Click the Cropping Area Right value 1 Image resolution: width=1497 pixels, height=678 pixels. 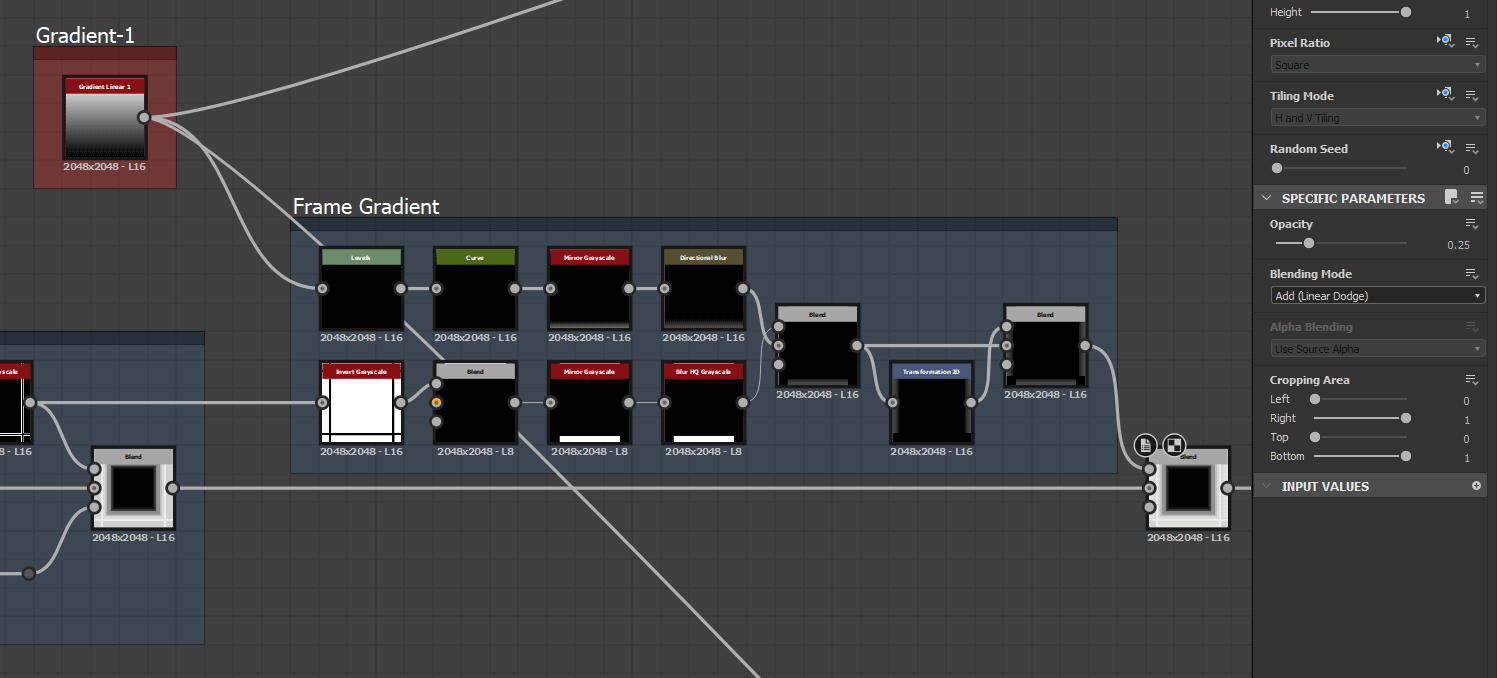(1467, 420)
